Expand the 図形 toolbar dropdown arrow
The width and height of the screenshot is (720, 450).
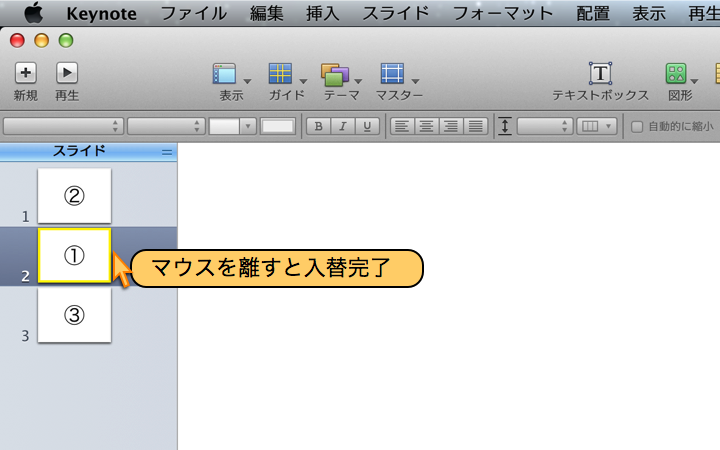pos(694,81)
